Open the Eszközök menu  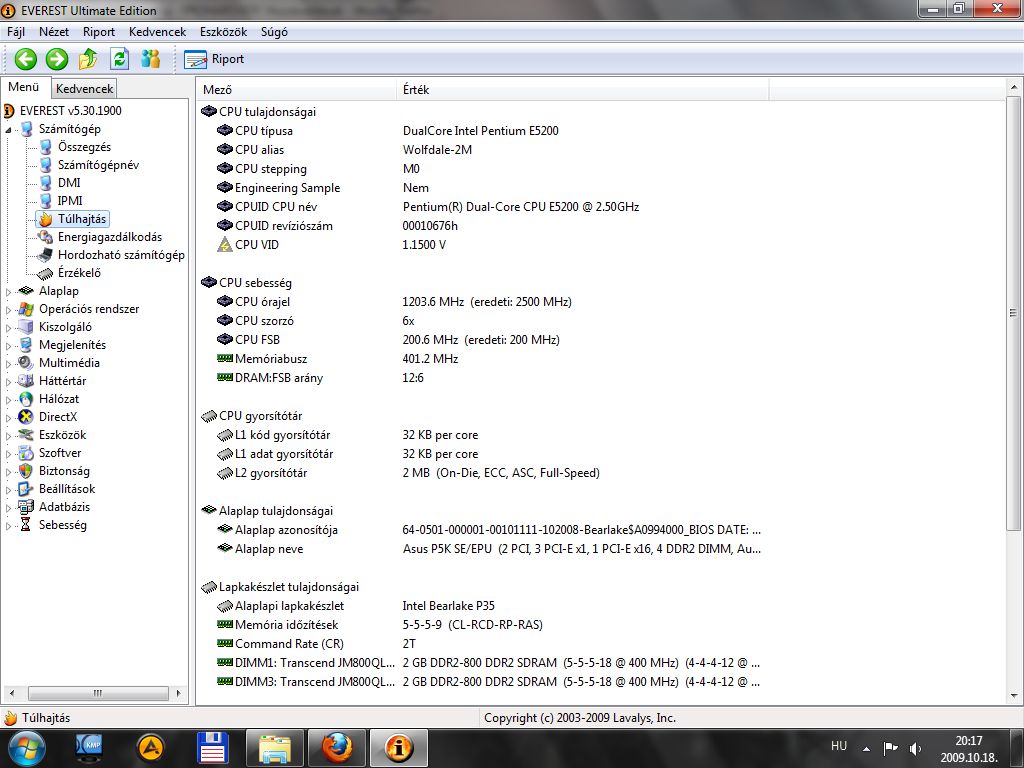pos(223,32)
